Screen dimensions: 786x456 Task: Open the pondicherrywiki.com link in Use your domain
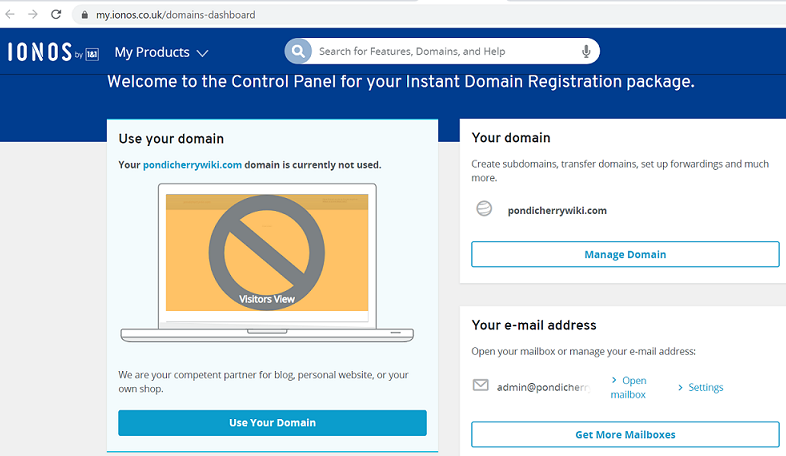[192, 165]
